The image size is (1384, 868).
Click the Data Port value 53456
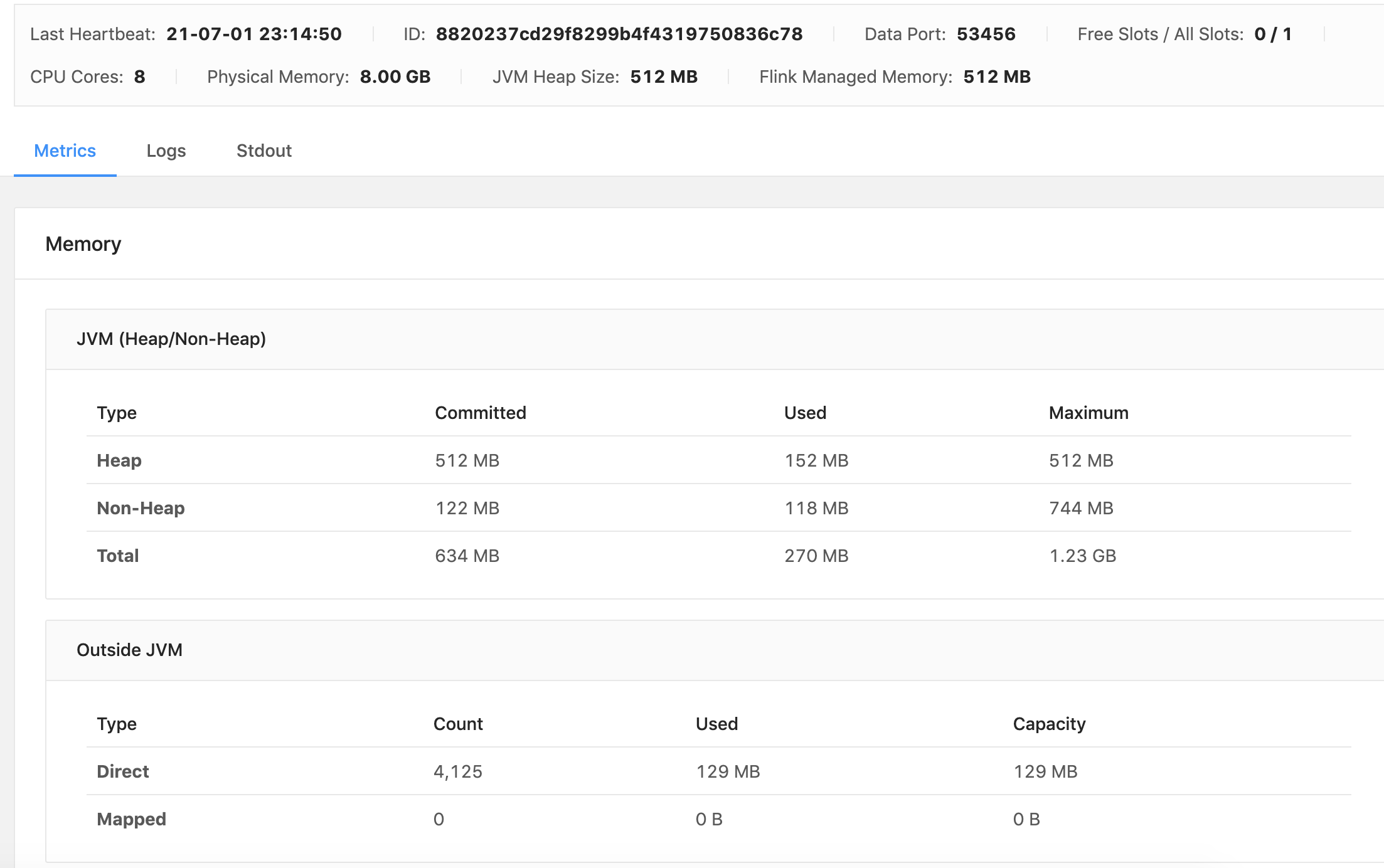pos(986,34)
